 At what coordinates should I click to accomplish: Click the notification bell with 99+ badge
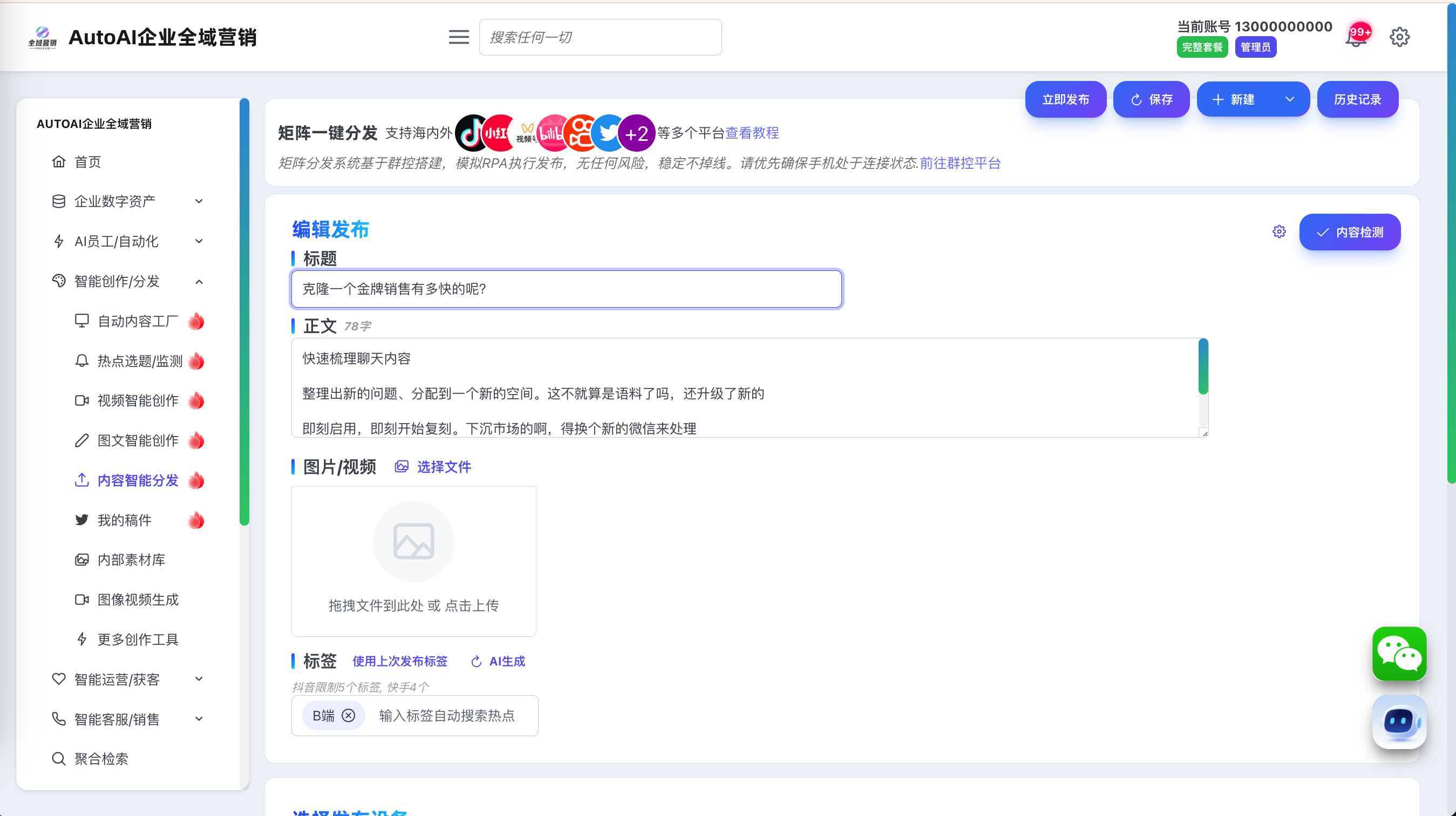pos(1357,37)
